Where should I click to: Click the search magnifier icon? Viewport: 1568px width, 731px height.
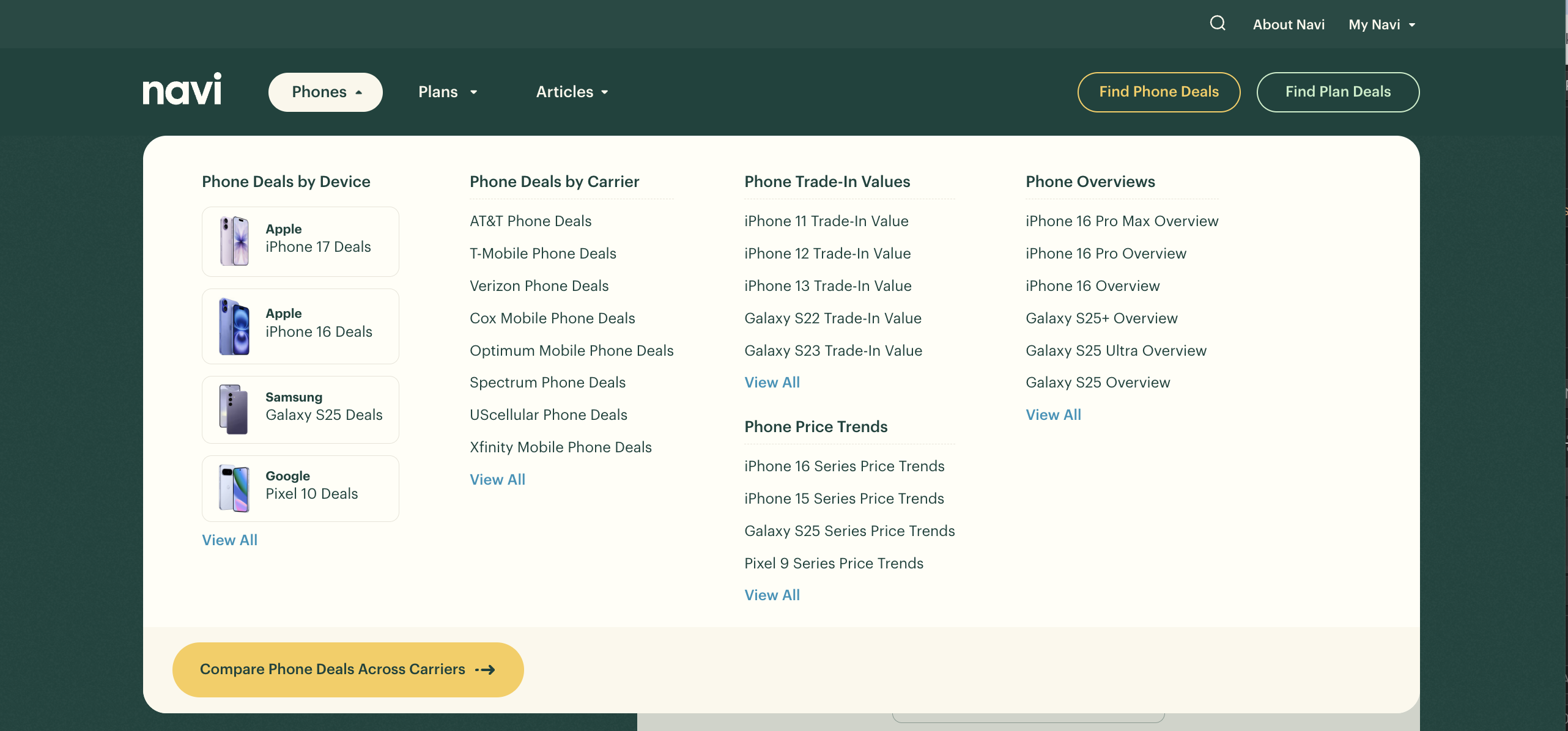coord(1217,23)
